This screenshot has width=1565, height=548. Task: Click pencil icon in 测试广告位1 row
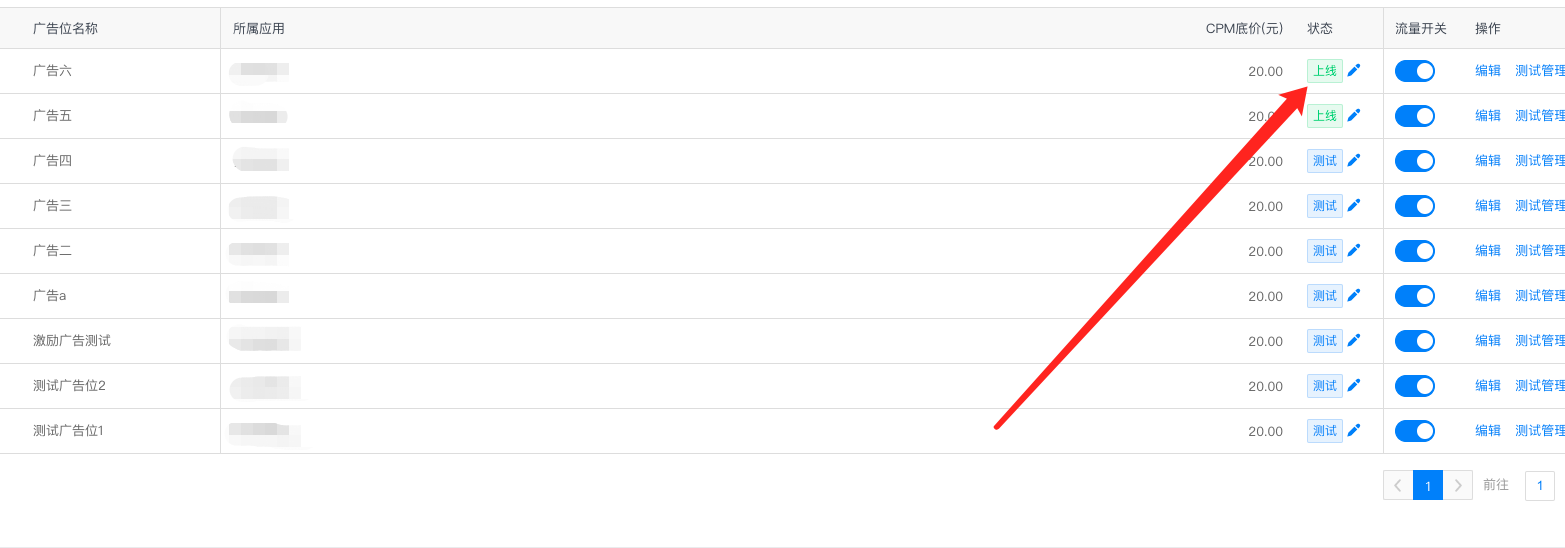coord(1354,430)
